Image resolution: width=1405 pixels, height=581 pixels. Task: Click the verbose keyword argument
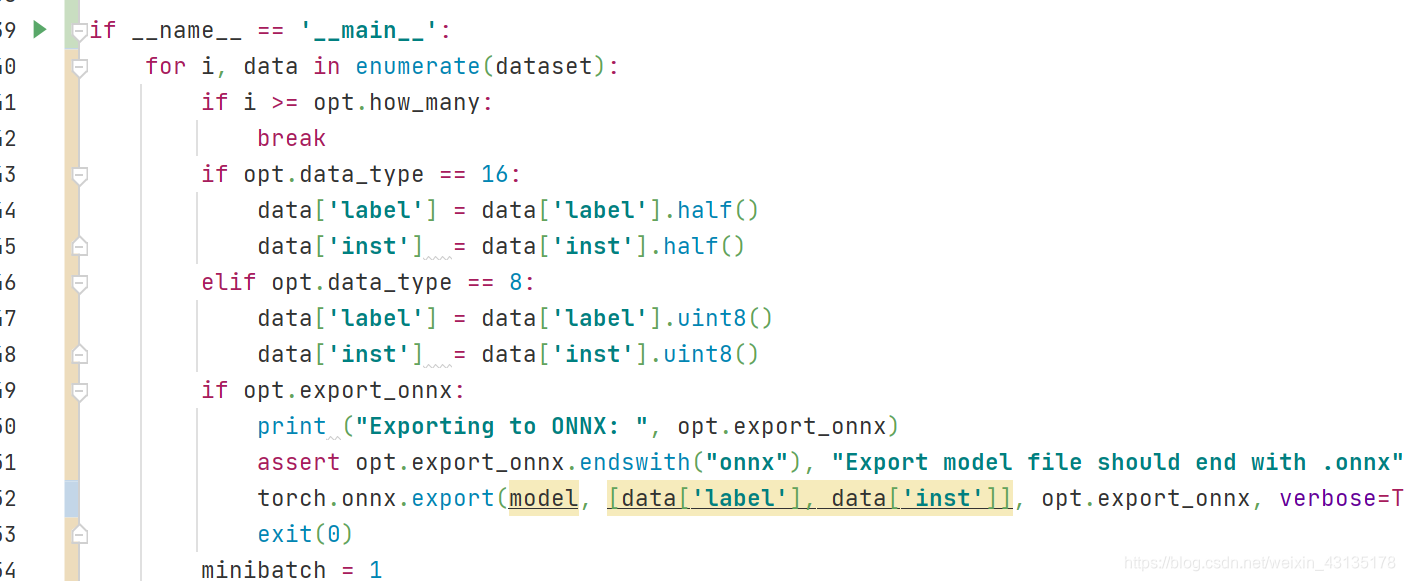1328,498
